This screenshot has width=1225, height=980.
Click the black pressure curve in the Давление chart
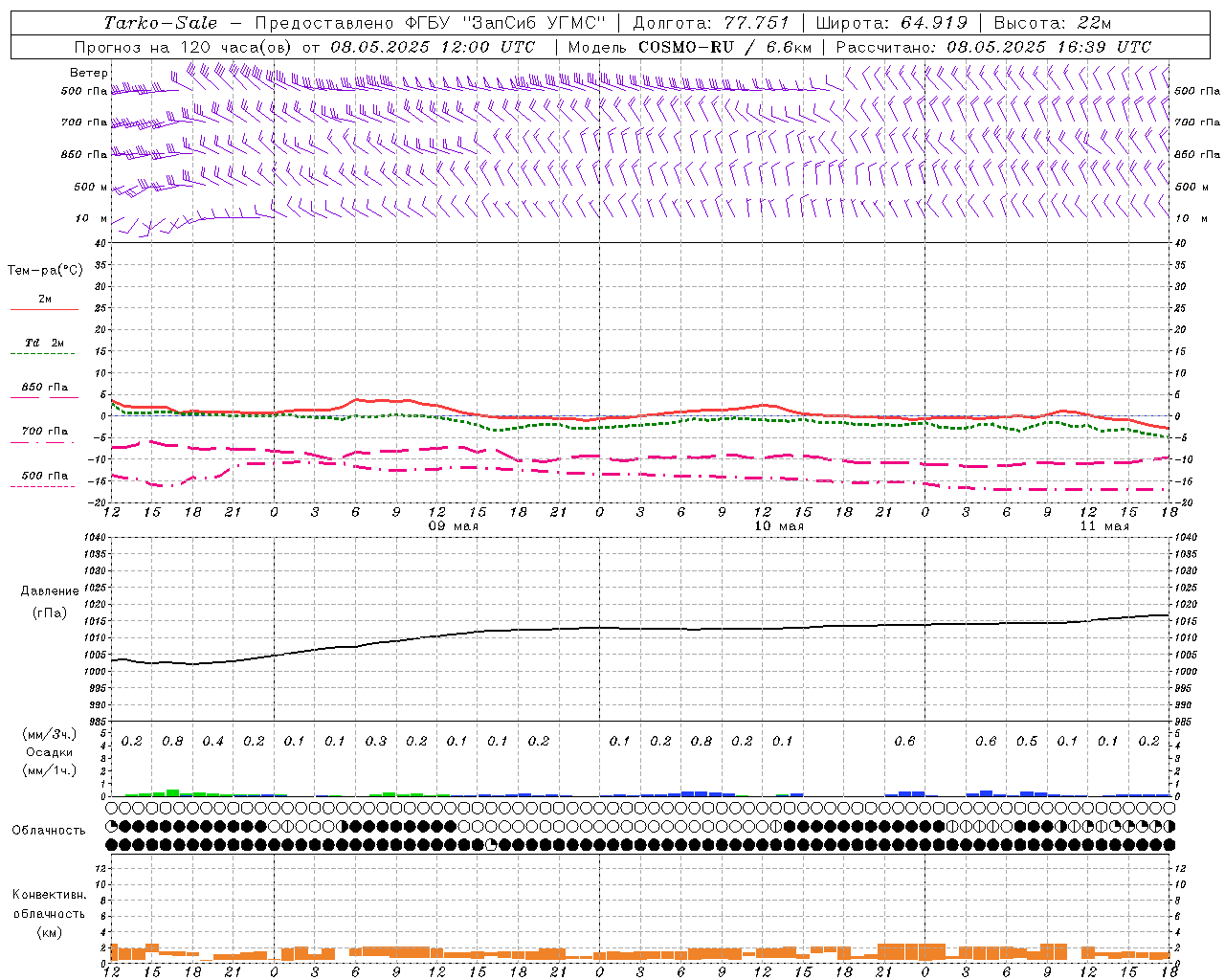pyautogui.click(x=640, y=629)
